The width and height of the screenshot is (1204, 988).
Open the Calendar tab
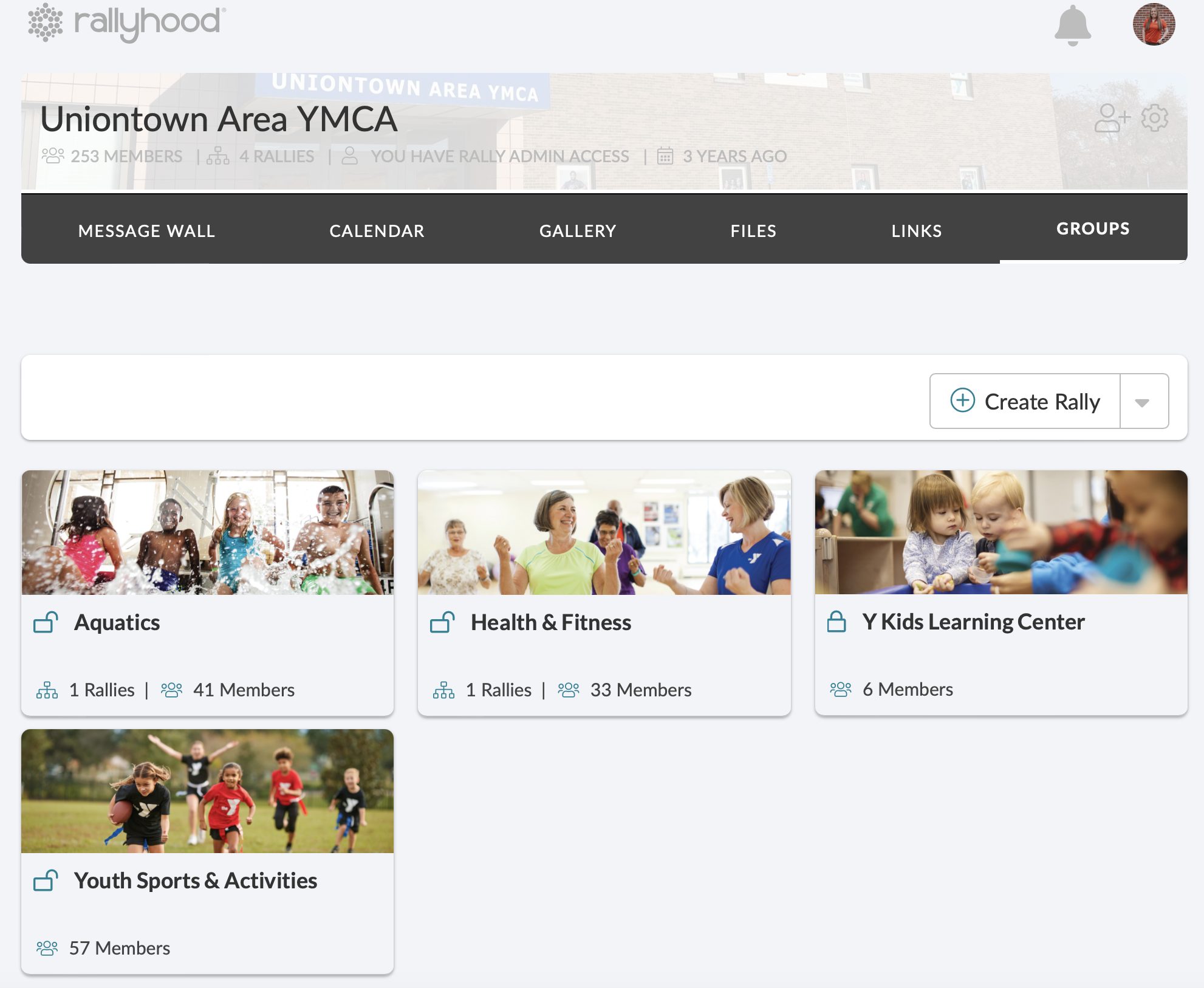tap(377, 231)
